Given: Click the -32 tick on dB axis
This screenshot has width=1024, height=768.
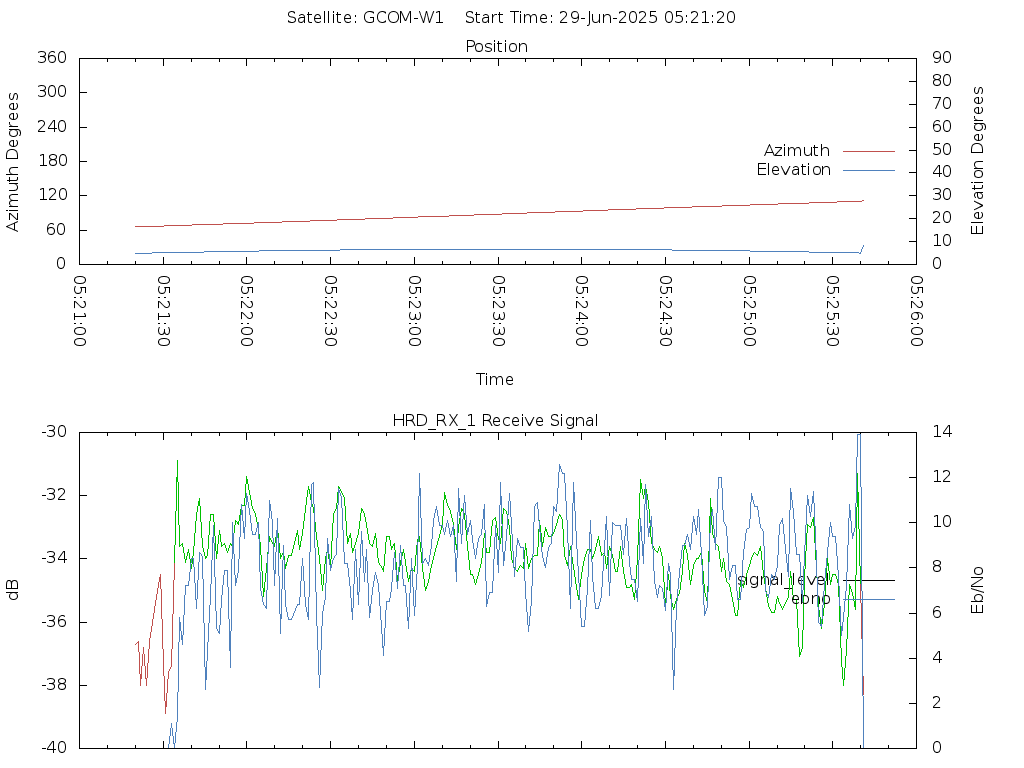Looking at the screenshot, I should click(x=54, y=494).
